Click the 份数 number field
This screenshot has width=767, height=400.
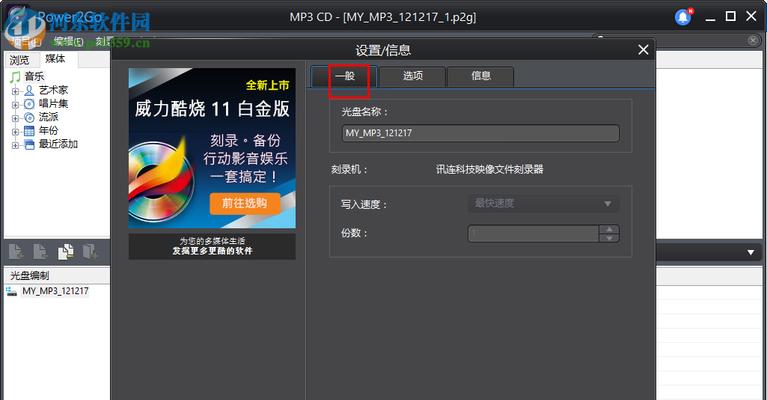pyautogui.click(x=534, y=234)
